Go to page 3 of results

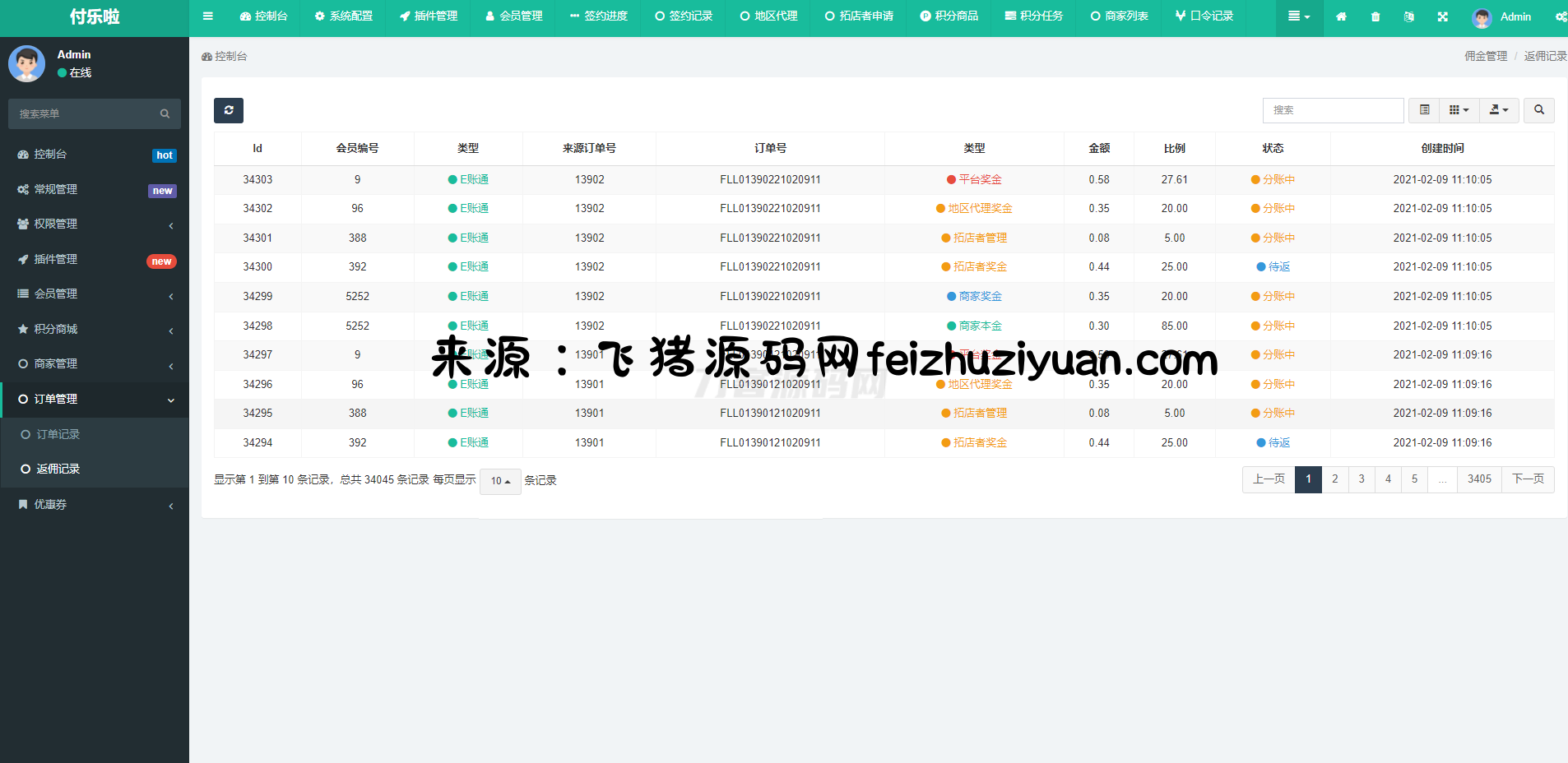pos(1362,479)
